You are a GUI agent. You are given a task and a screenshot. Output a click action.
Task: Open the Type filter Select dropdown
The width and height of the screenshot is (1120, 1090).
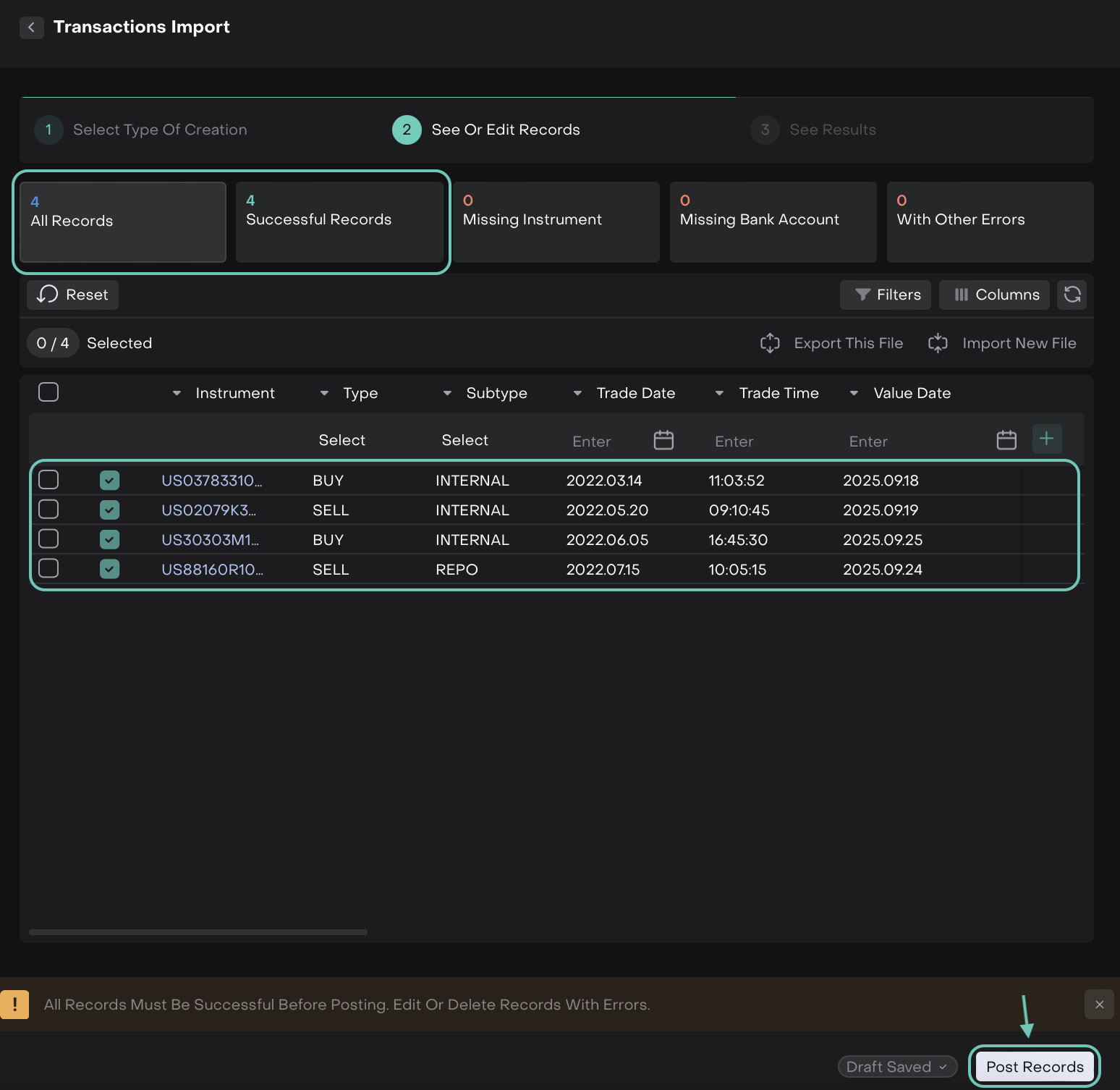(x=341, y=440)
